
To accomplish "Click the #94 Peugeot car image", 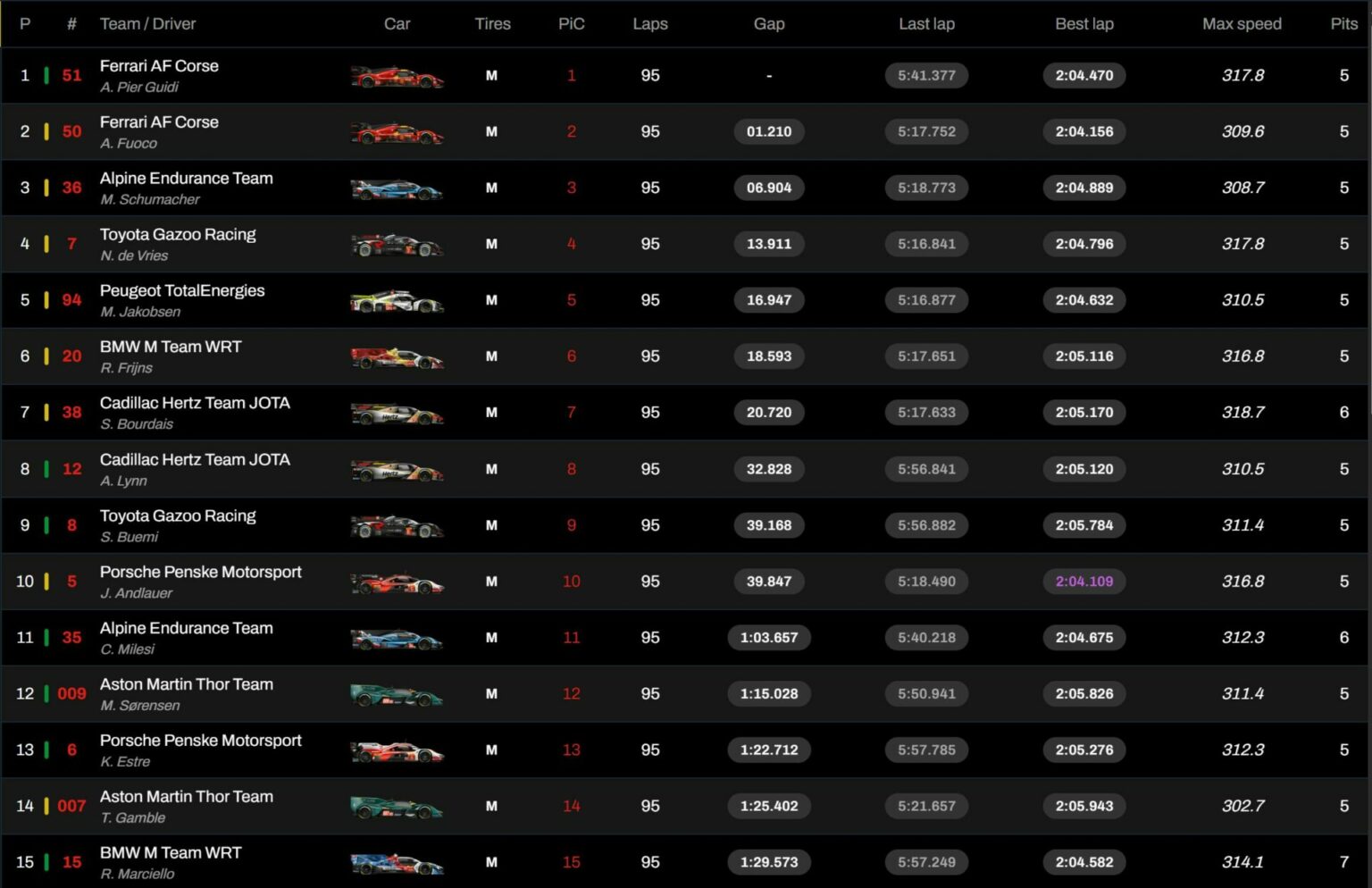I will tap(397, 302).
